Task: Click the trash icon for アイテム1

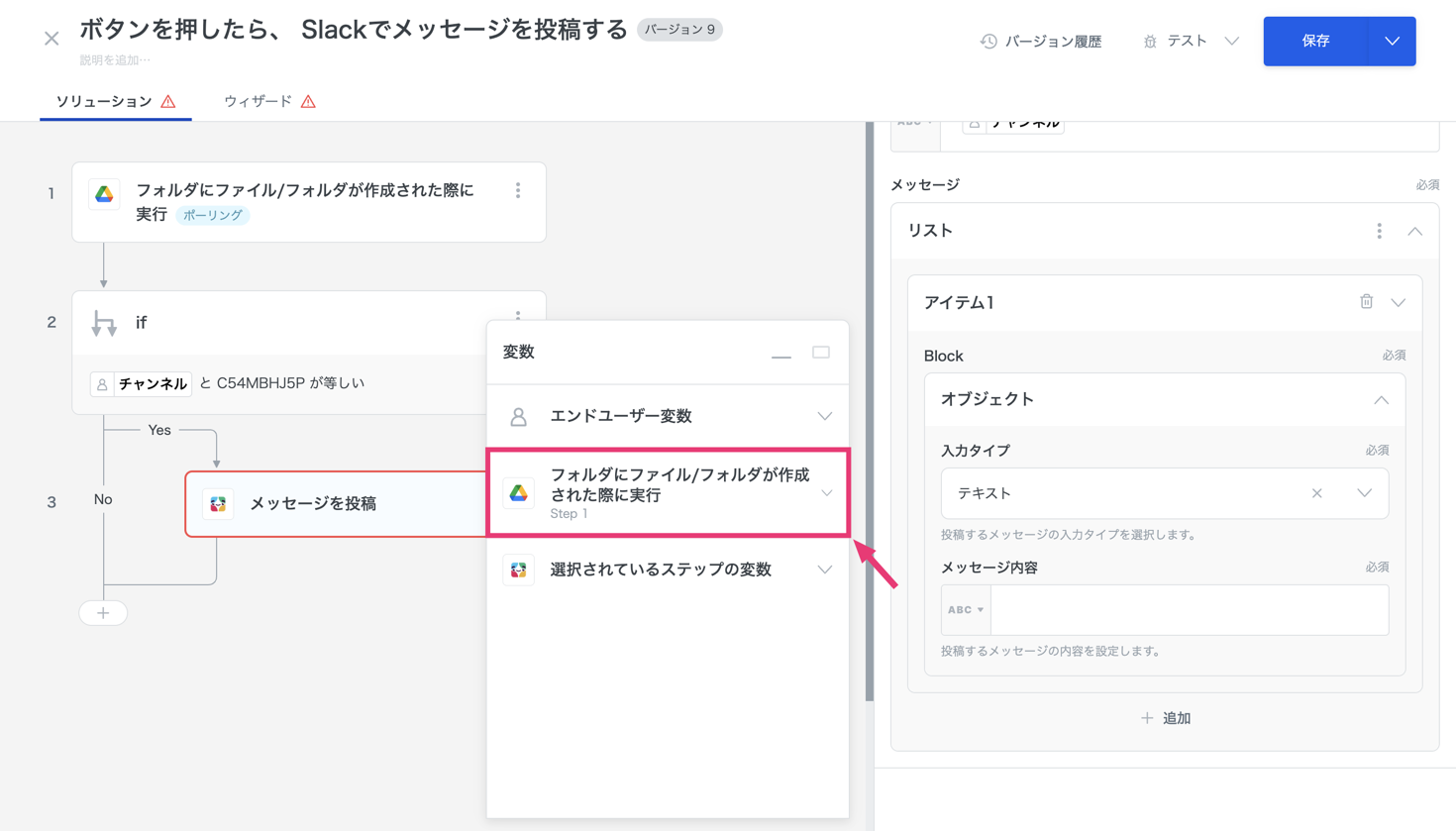Action: click(x=1366, y=302)
